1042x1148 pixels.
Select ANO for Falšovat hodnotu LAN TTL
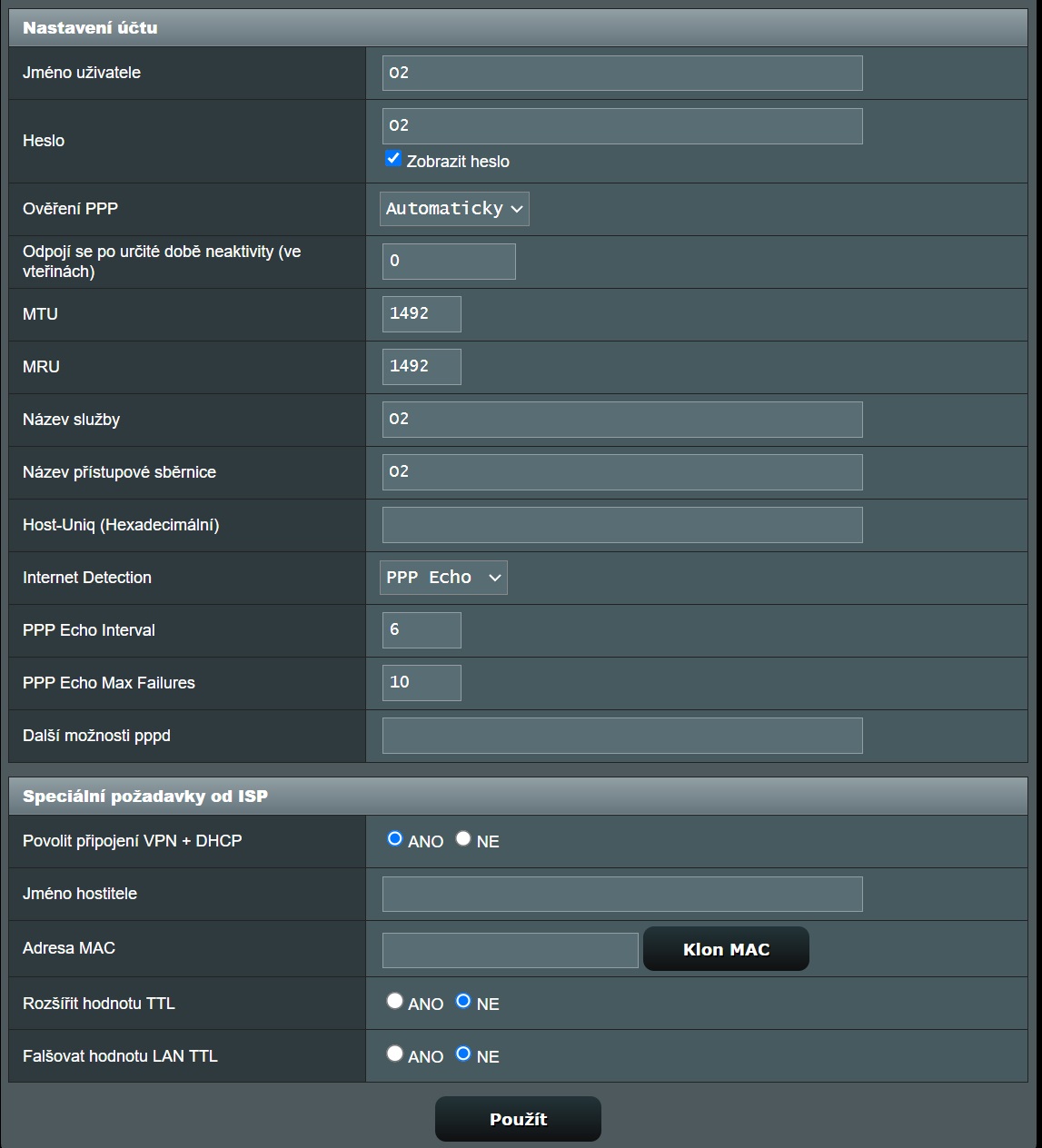[394, 1054]
